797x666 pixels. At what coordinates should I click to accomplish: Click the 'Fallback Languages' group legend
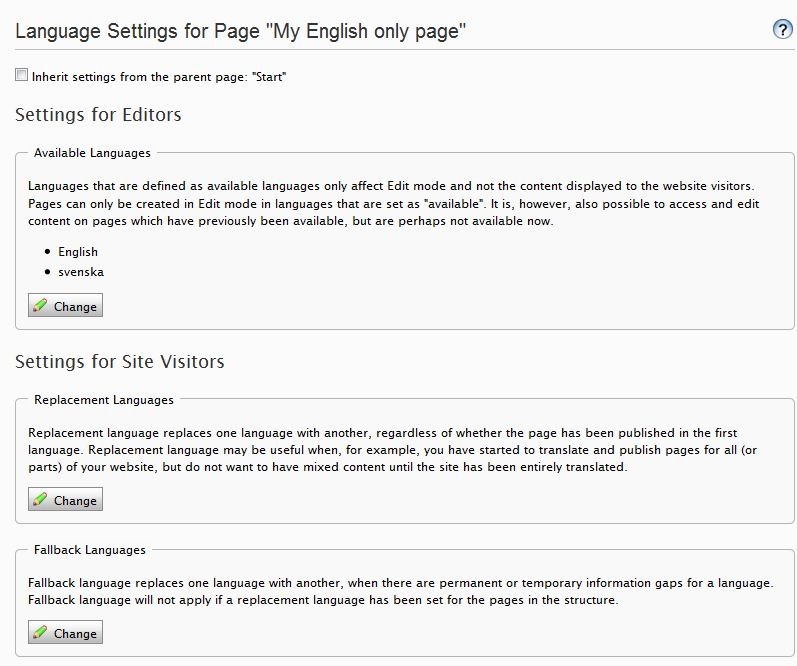89,549
